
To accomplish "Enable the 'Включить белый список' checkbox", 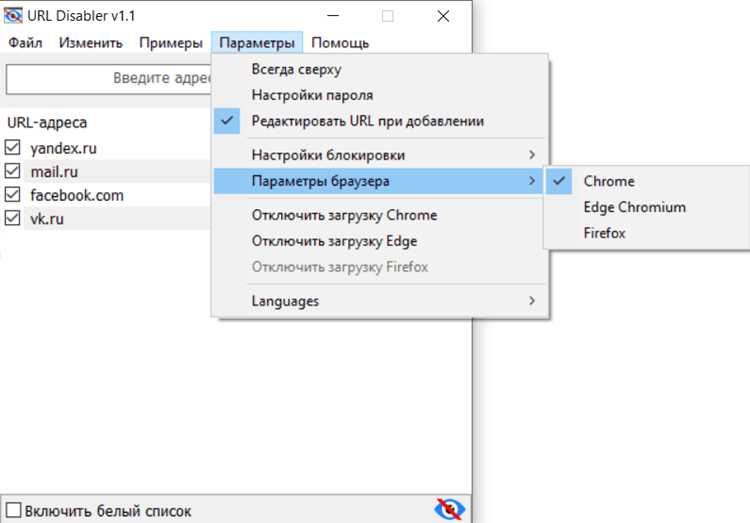I will (x=13, y=510).
